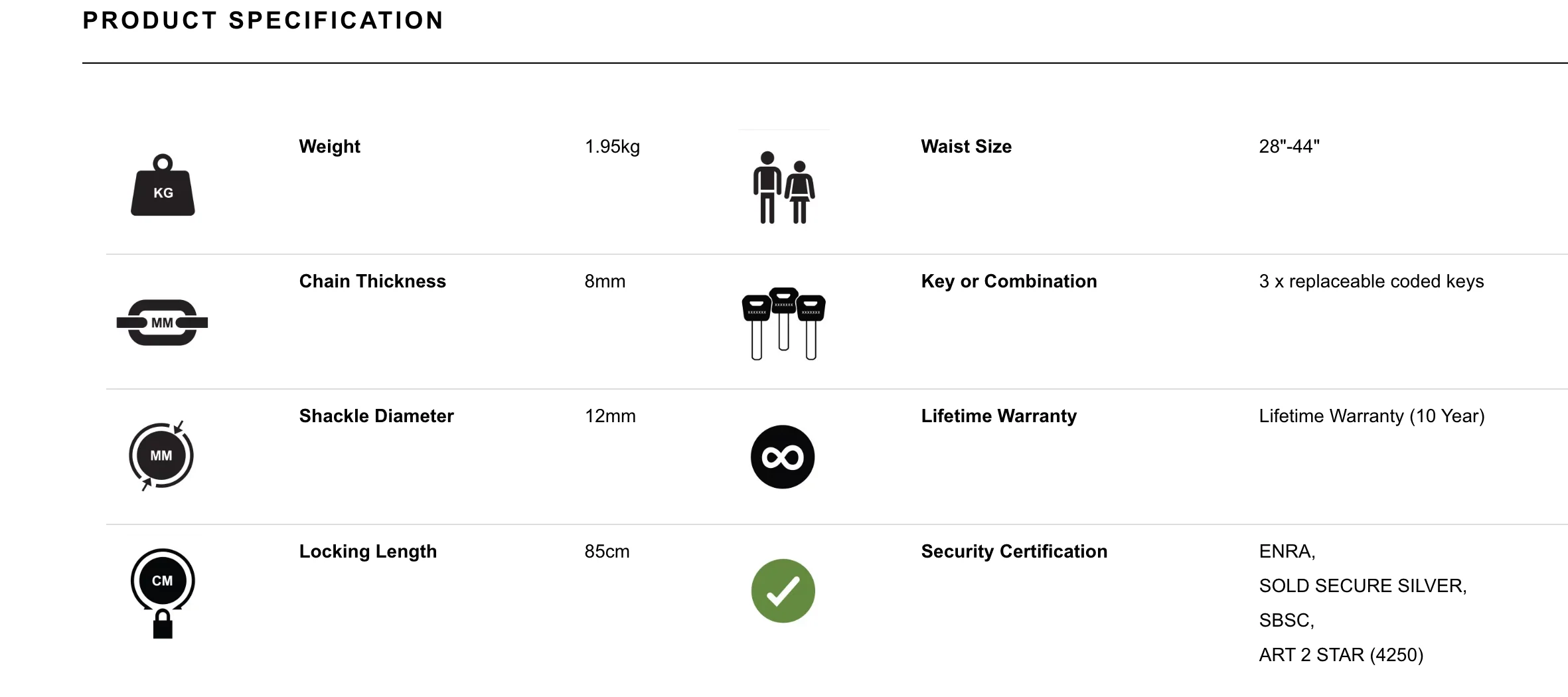The image size is (1568, 697).
Task: Click the three keys icon
Action: coord(784,324)
